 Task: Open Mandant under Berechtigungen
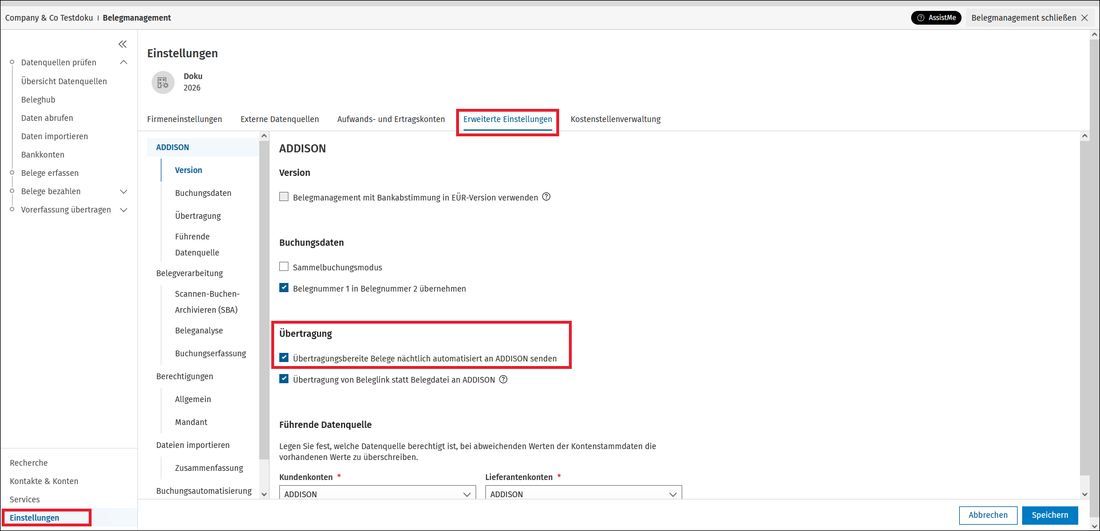tap(191, 422)
